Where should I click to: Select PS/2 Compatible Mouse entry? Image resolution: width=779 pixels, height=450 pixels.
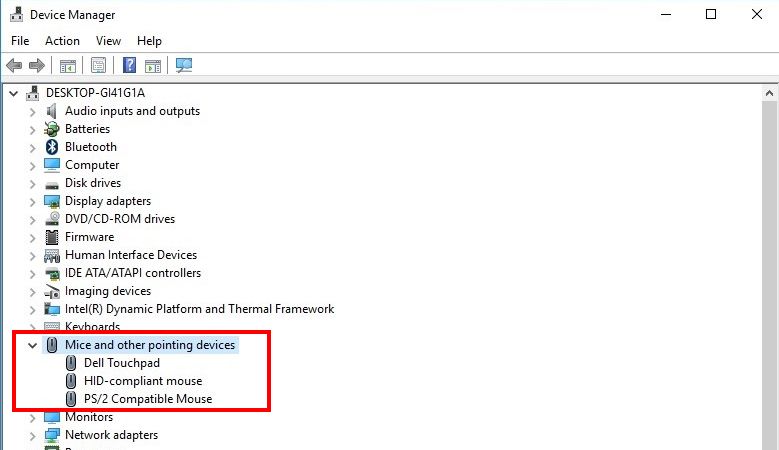pos(148,399)
